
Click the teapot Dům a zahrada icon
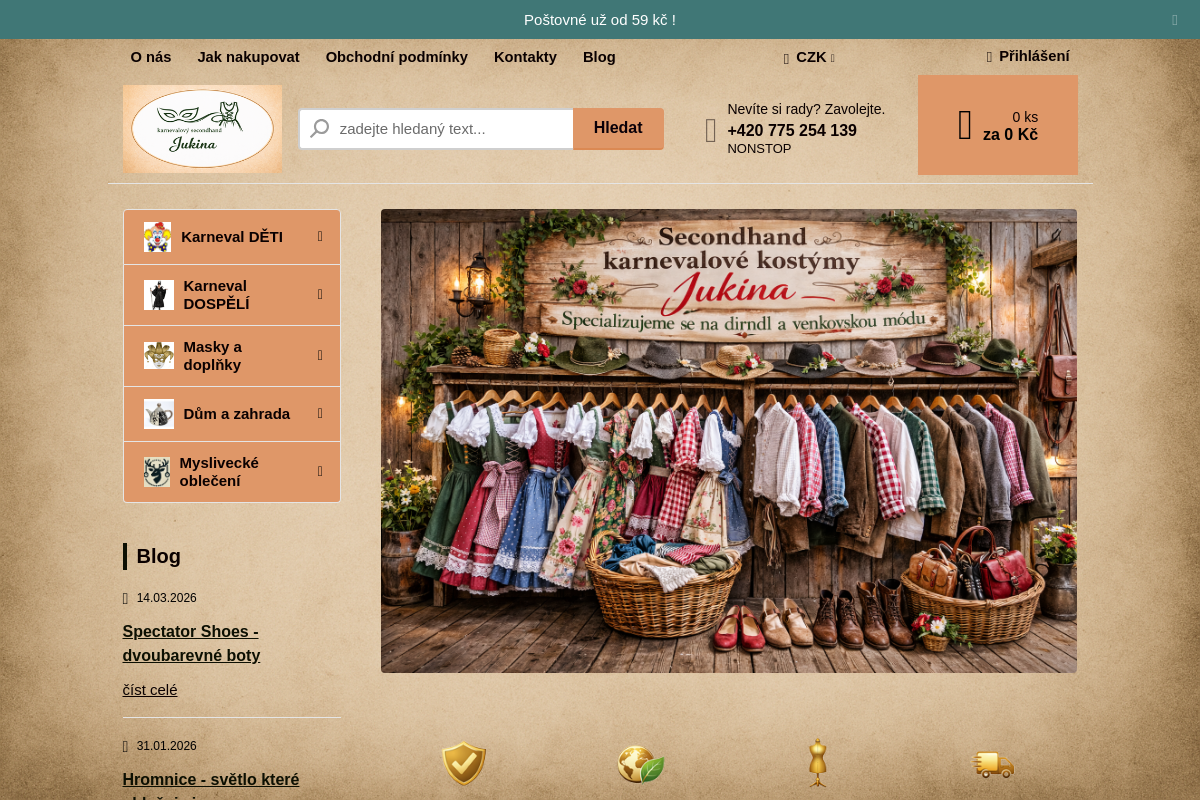[158, 414]
